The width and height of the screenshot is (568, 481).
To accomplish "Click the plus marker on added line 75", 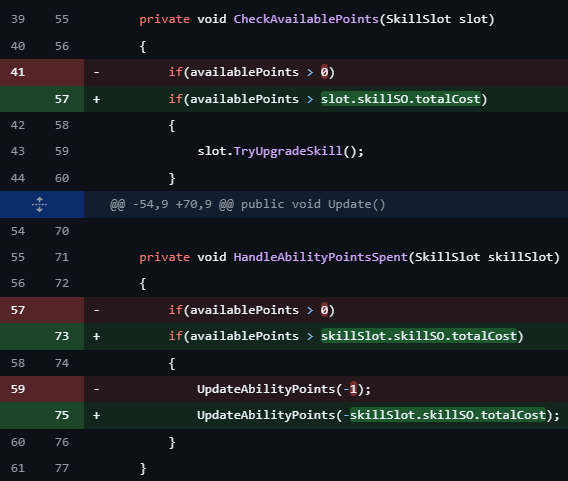I will click(x=96, y=415).
